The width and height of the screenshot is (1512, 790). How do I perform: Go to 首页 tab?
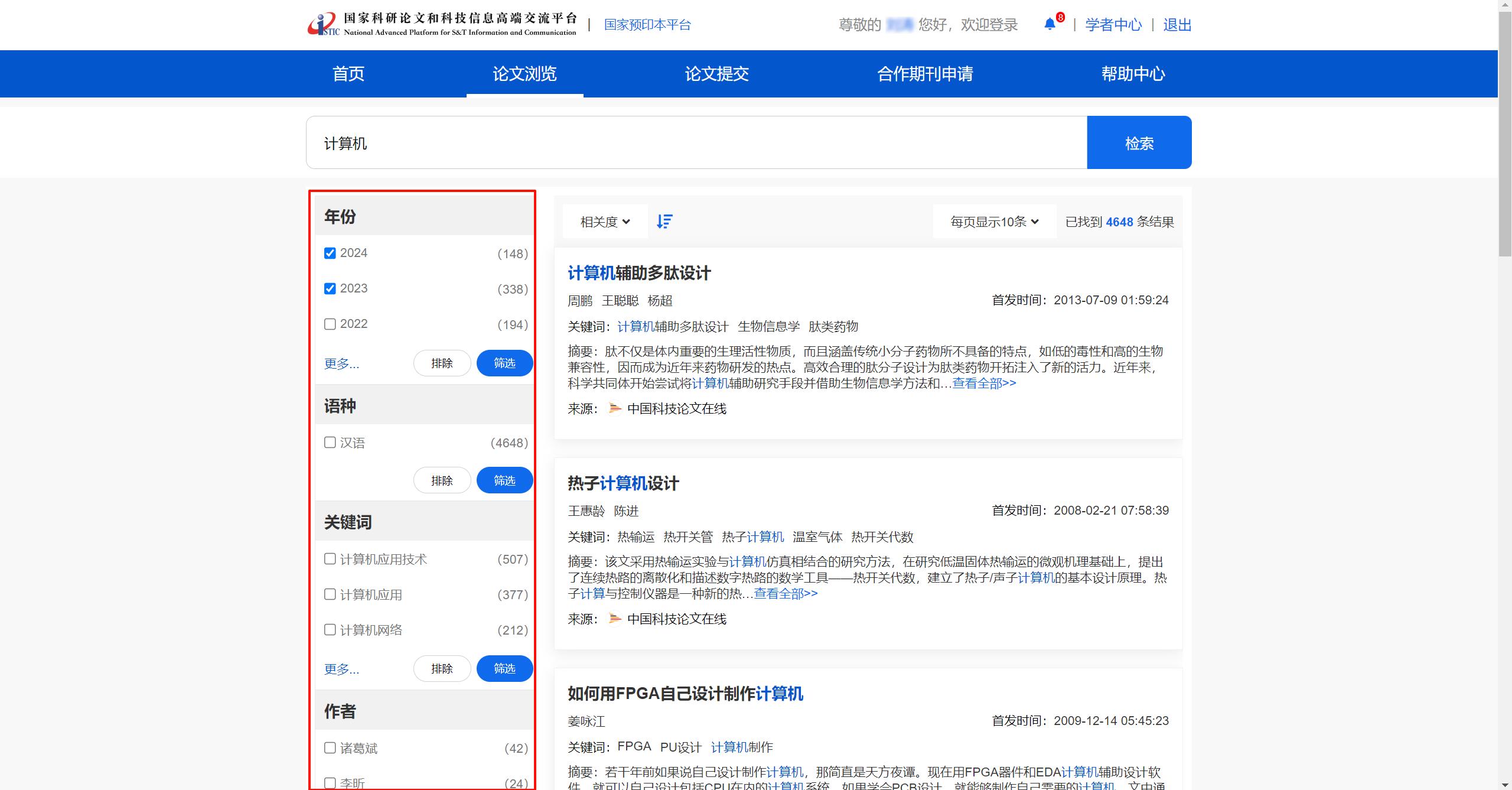[x=348, y=74]
